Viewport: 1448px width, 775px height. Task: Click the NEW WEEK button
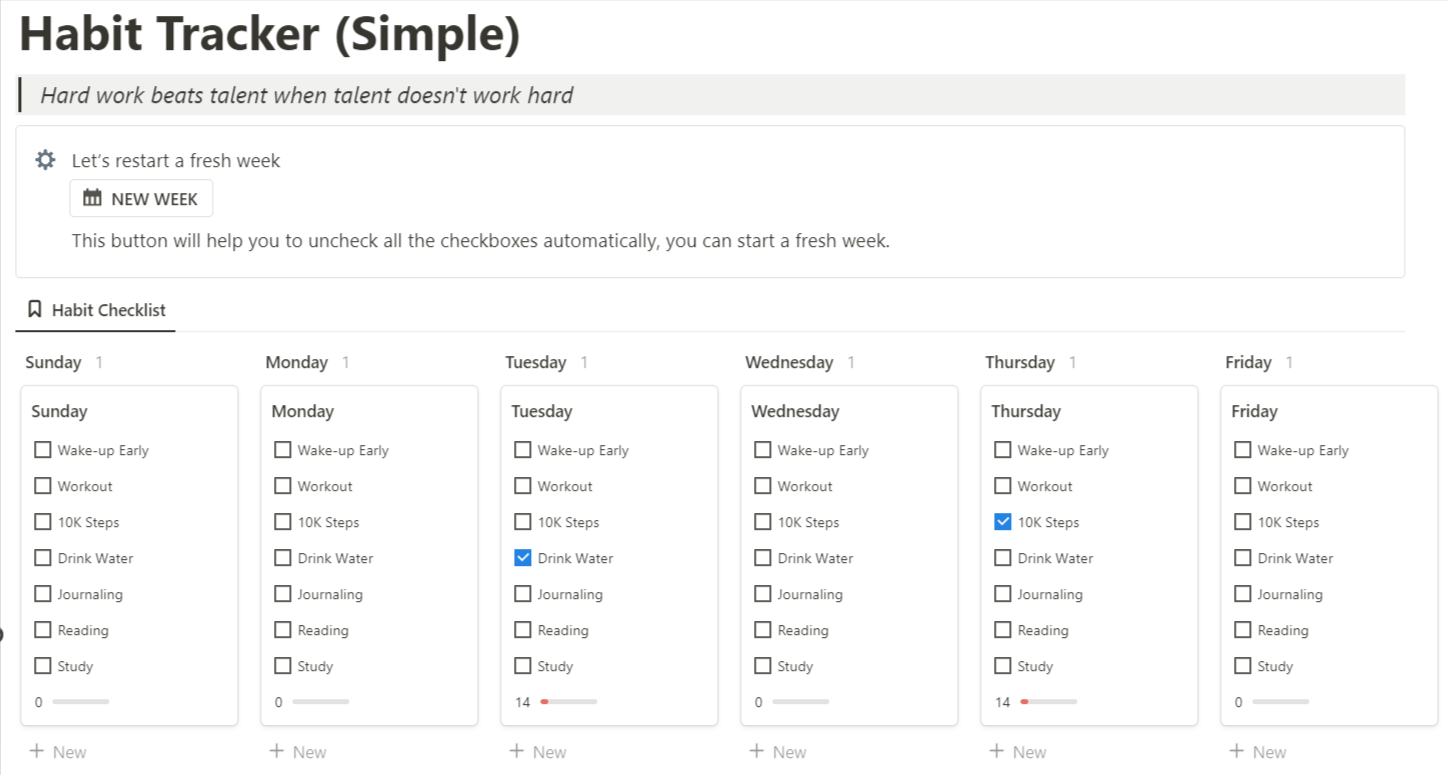[141, 198]
